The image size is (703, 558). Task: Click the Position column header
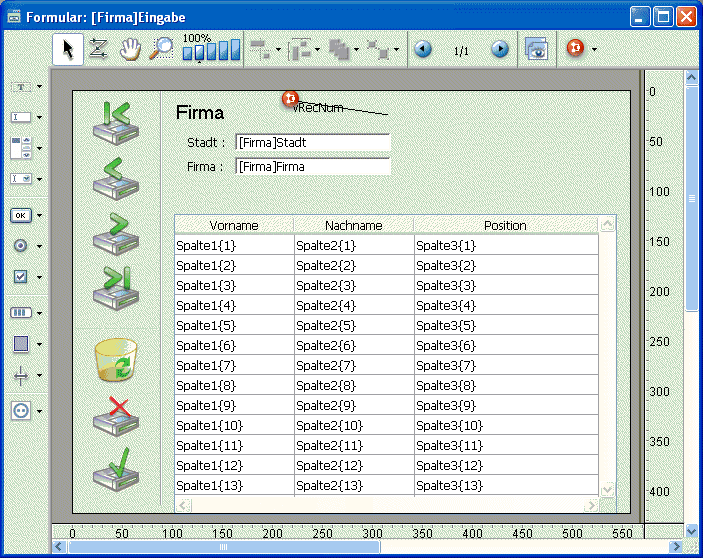tap(504, 226)
